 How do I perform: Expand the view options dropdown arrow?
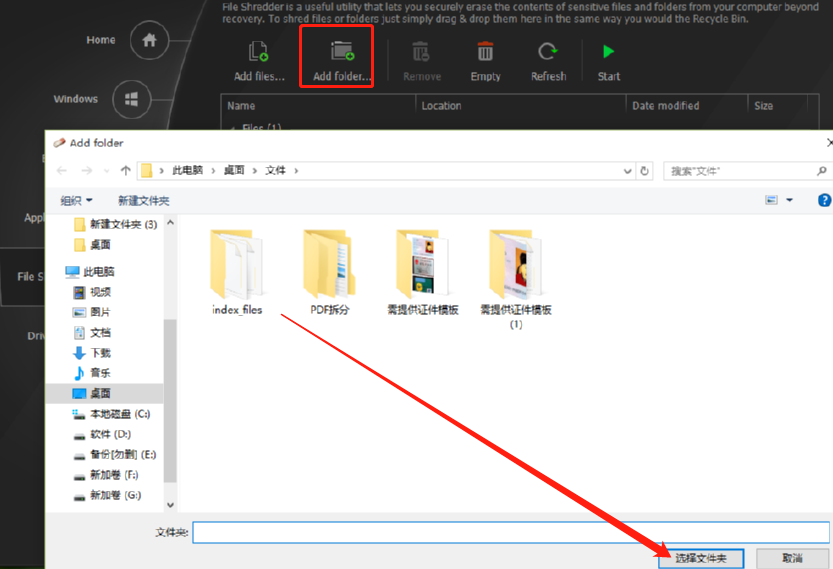(790, 200)
